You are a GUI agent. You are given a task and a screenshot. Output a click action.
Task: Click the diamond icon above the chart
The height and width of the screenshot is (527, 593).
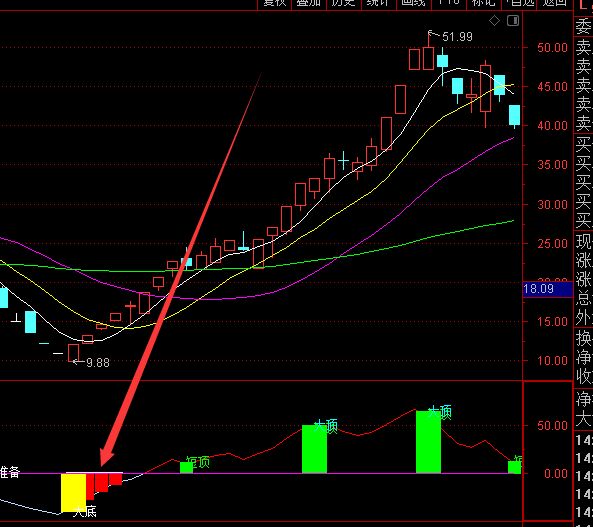[x=494, y=21]
